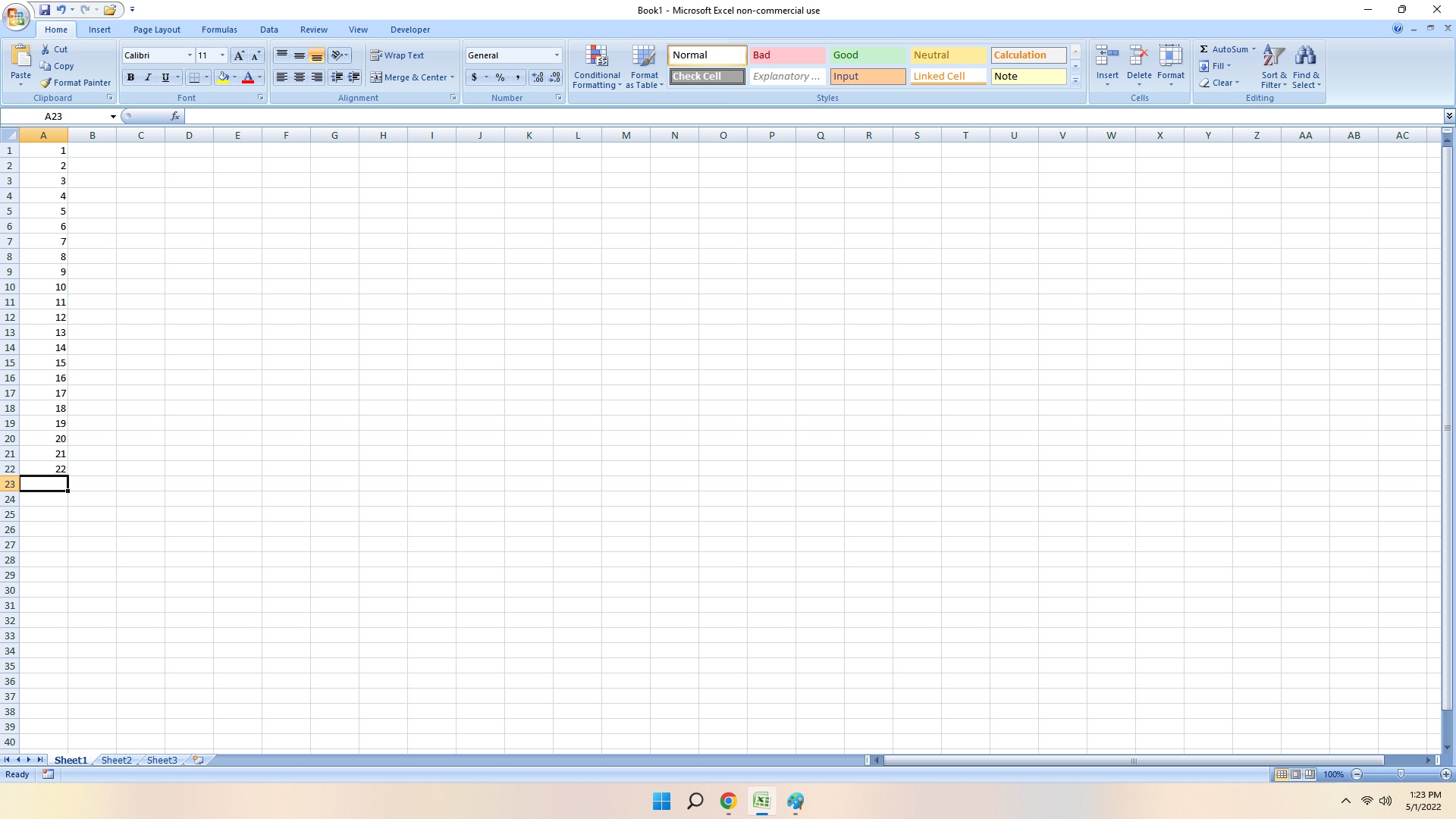
Task: Click the Format Painter brush icon
Action: click(x=46, y=83)
